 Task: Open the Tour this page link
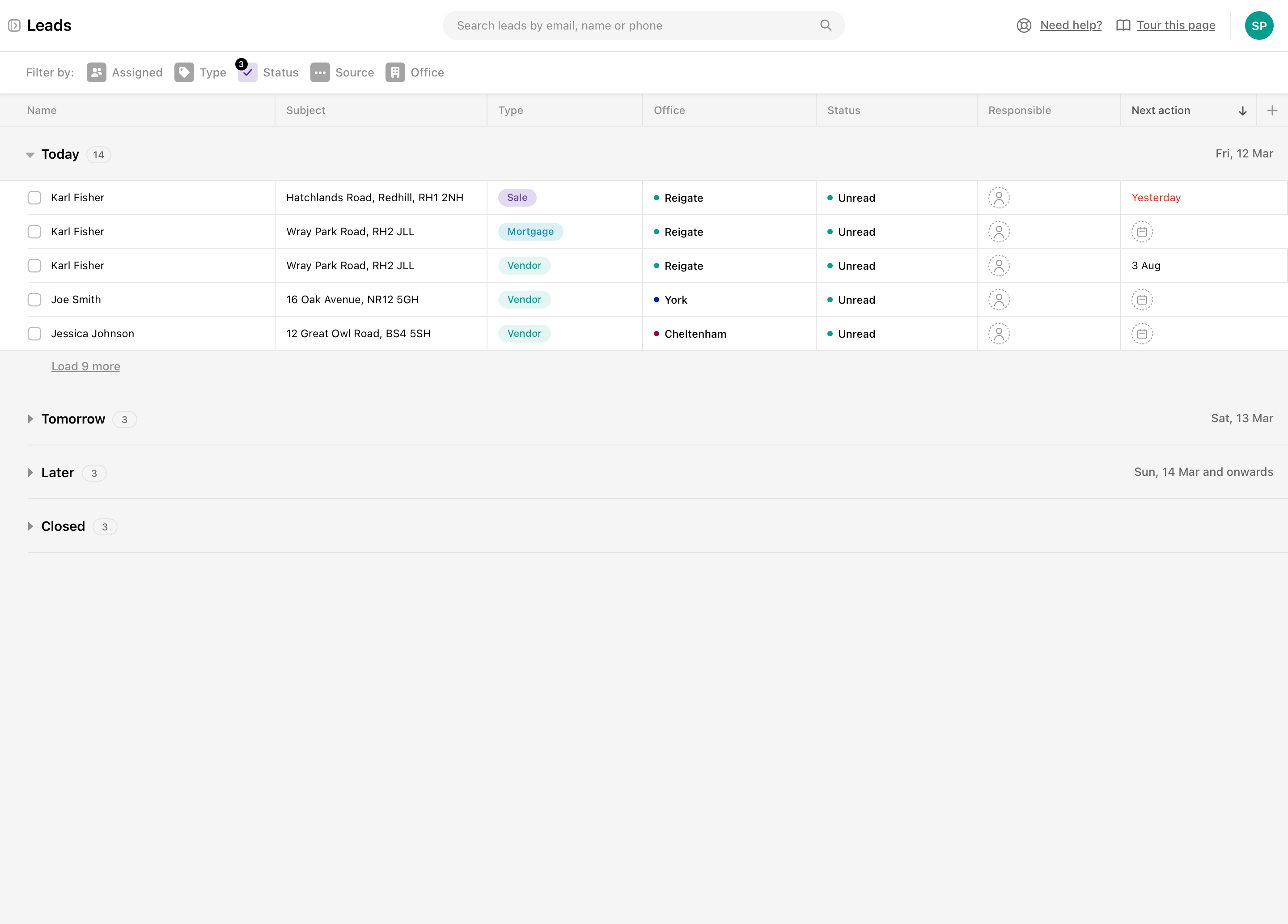click(x=1176, y=25)
